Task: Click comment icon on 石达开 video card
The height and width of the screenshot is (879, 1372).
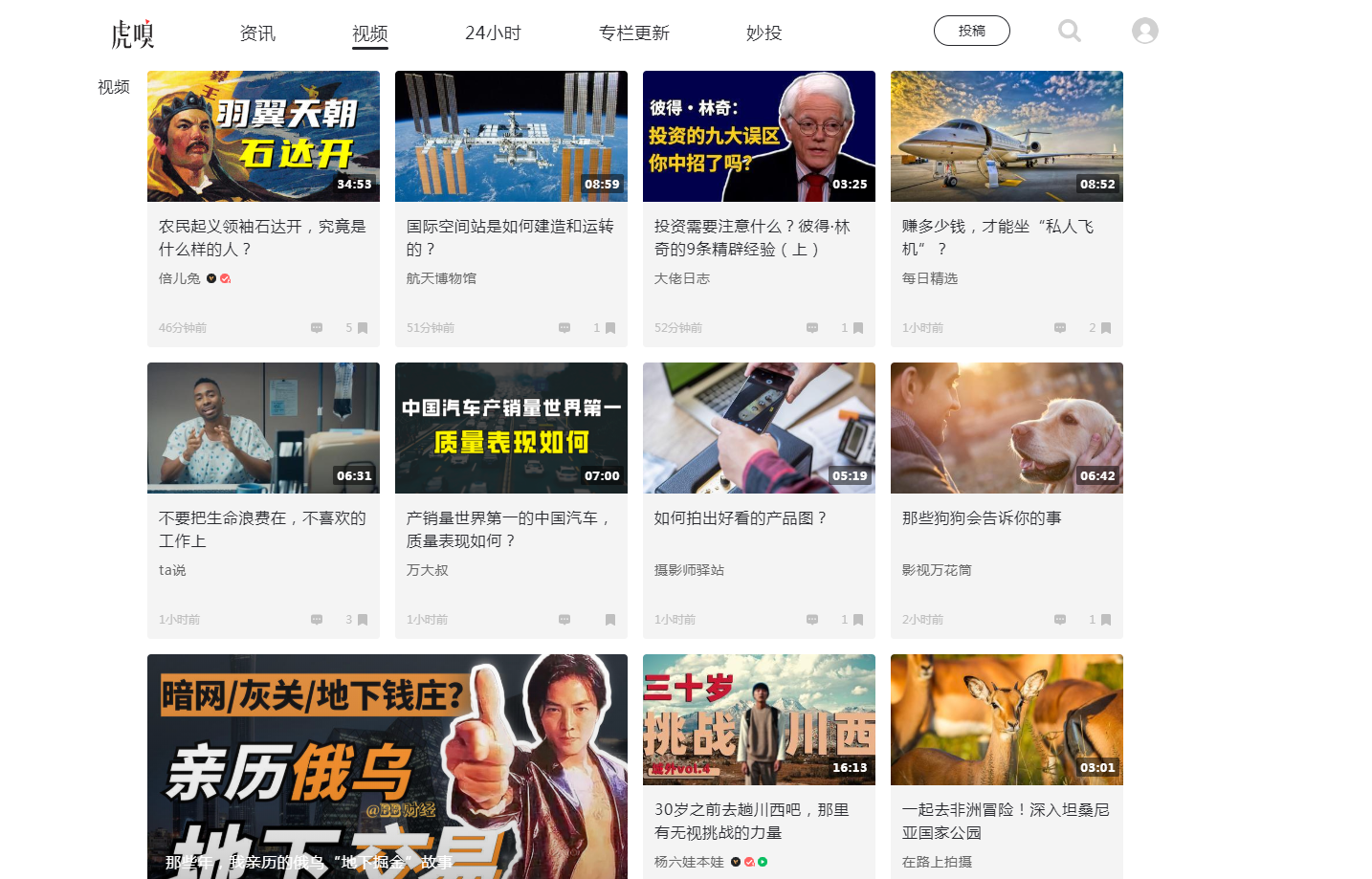Action: tap(317, 328)
